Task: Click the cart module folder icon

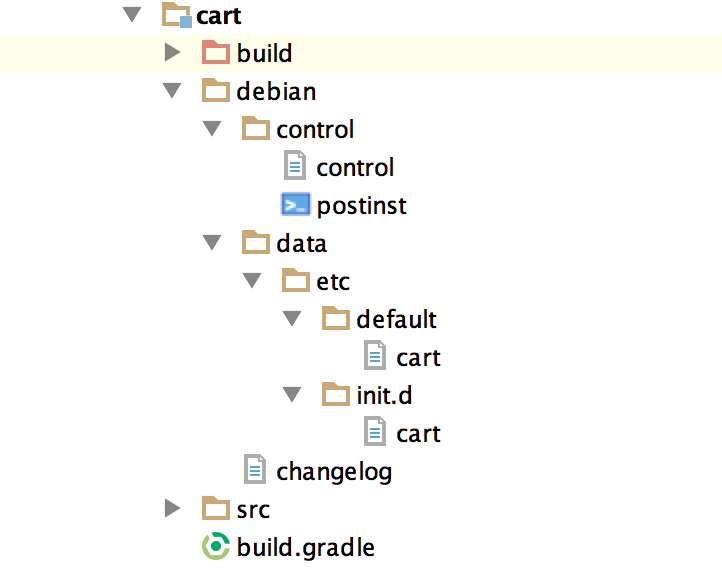Action: [176, 15]
